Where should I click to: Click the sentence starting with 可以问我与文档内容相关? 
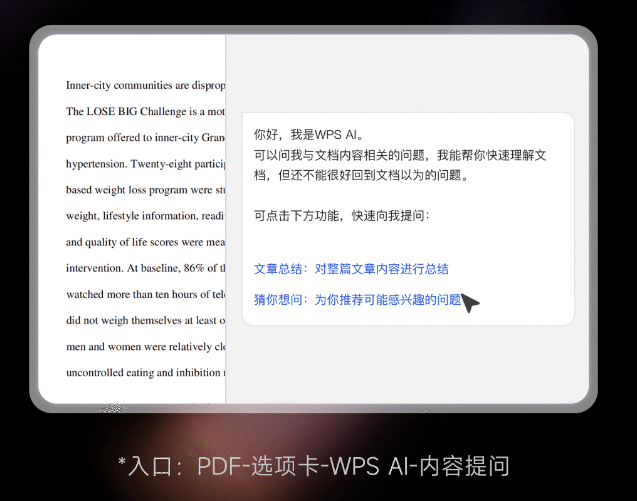[x=400, y=155]
